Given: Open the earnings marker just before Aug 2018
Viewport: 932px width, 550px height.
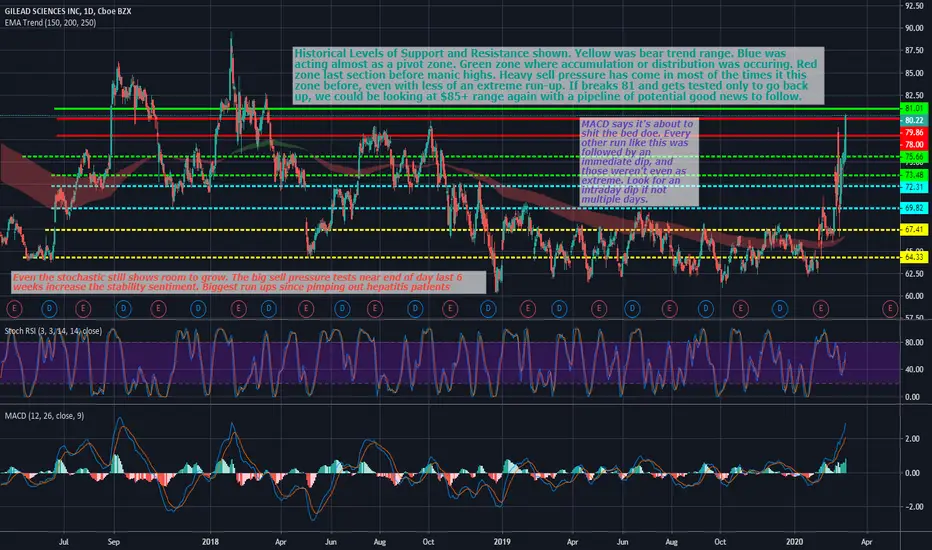Looking at the screenshot, I should point(374,309).
